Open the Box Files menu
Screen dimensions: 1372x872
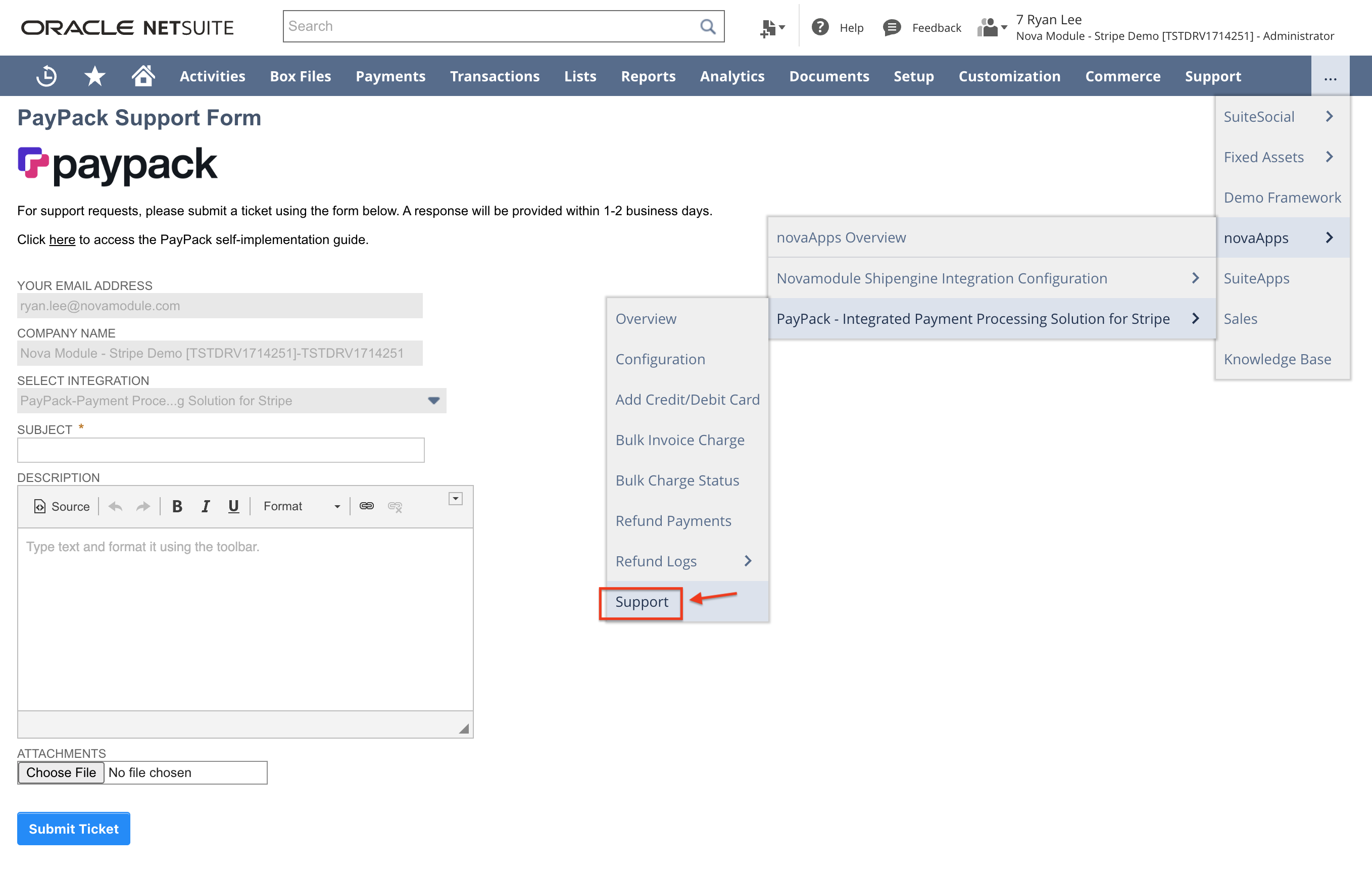300,76
